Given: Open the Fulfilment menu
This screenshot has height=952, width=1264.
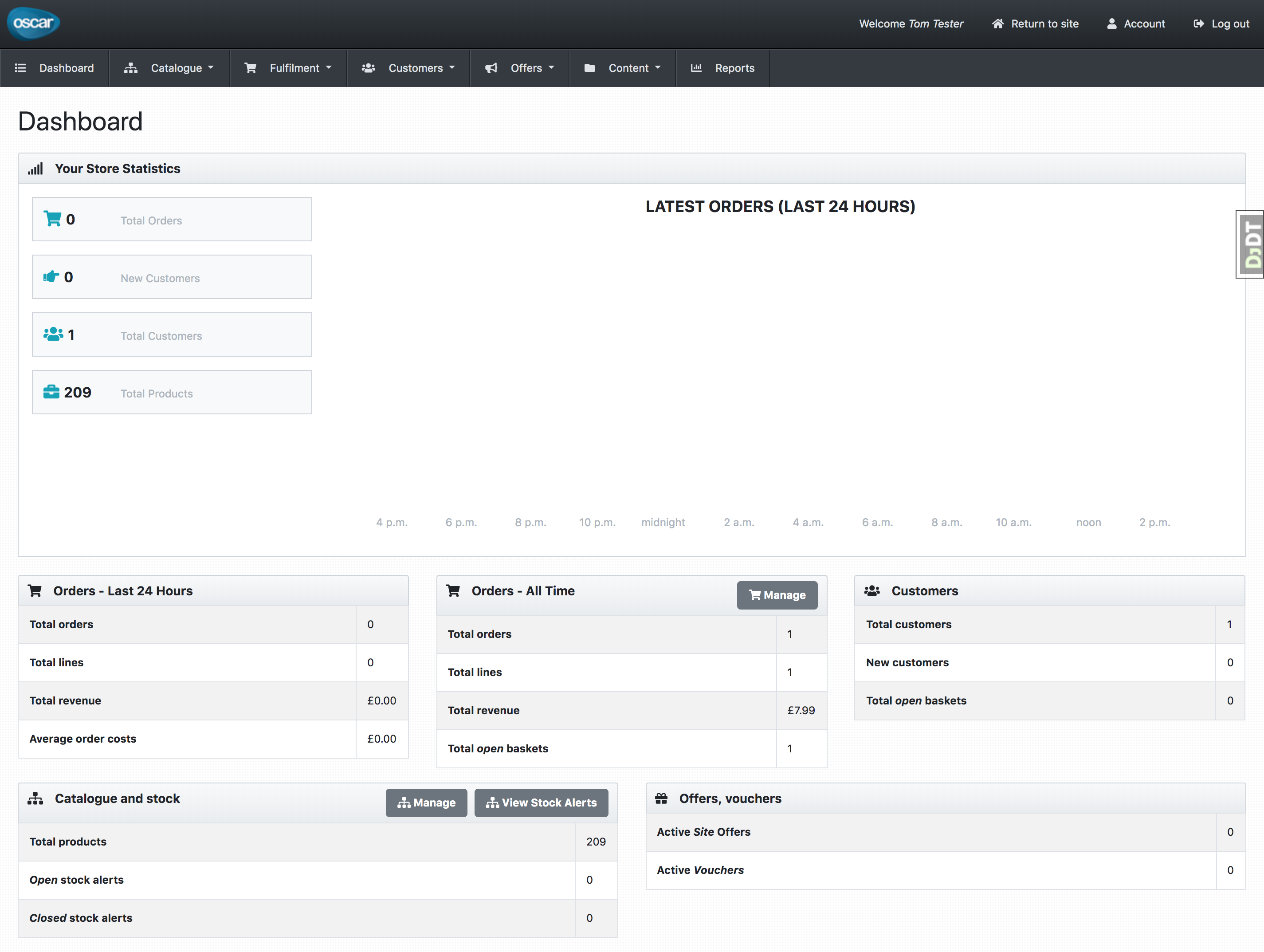Looking at the screenshot, I should (288, 68).
